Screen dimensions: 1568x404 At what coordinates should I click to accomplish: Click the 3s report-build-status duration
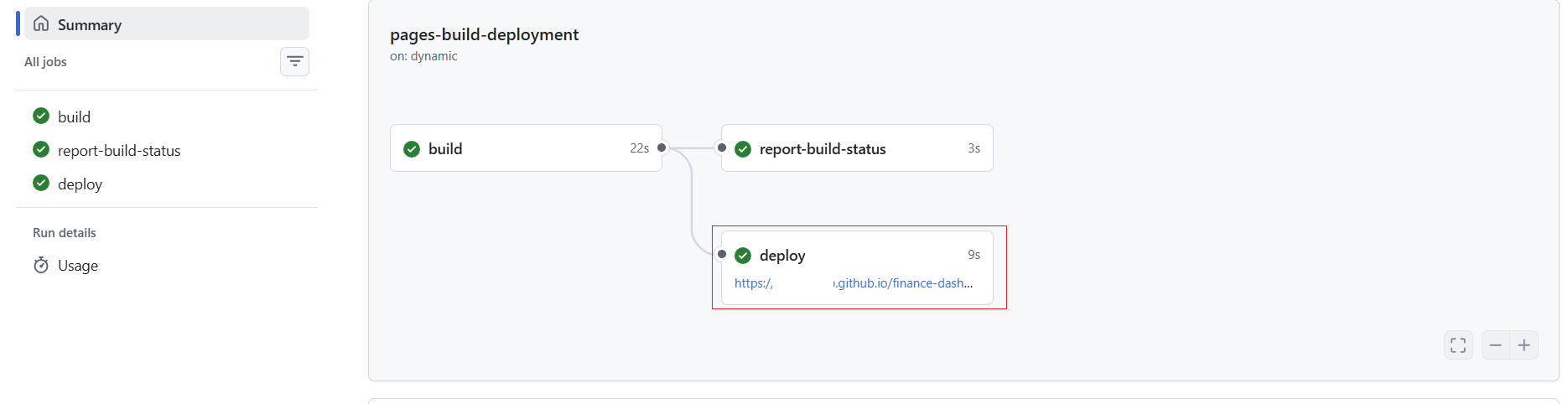[x=974, y=148]
